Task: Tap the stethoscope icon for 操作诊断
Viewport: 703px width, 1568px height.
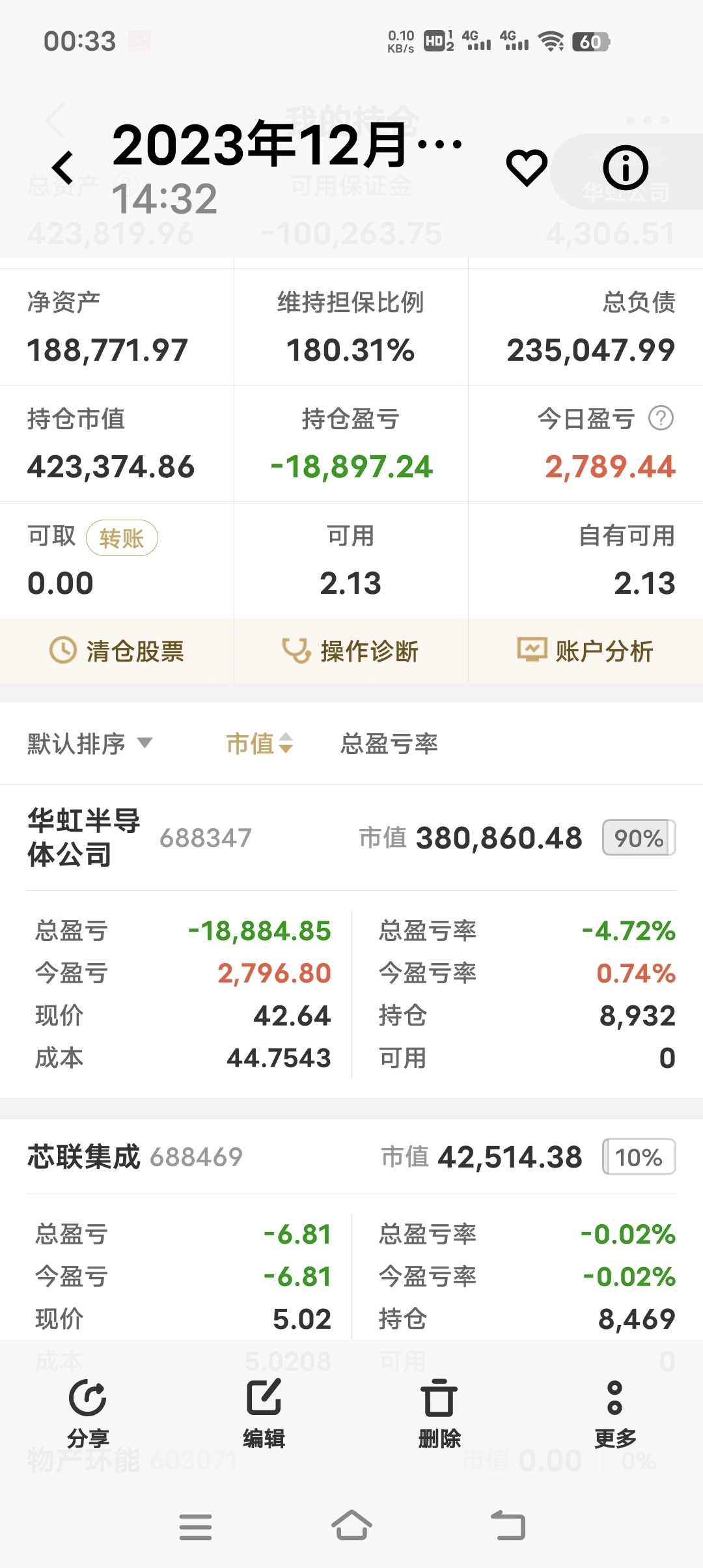Action: [296, 651]
